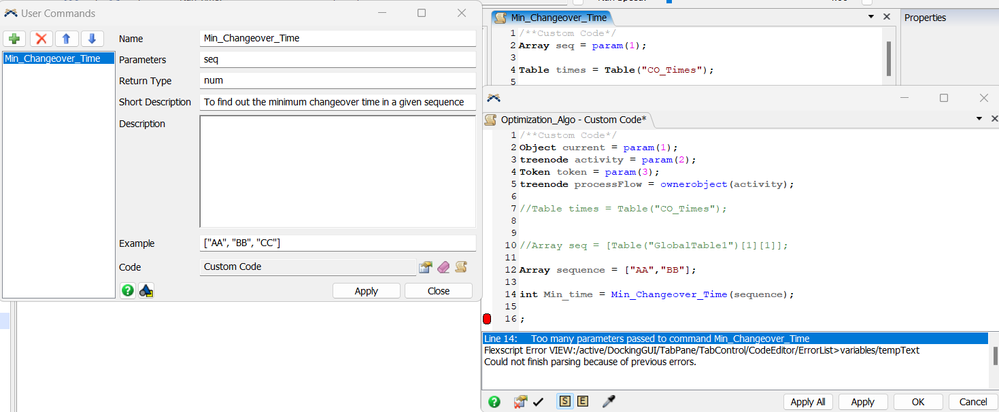This screenshot has height=412, width=999.
Task: Open code template properties icon beside Code field
Action: point(426,267)
